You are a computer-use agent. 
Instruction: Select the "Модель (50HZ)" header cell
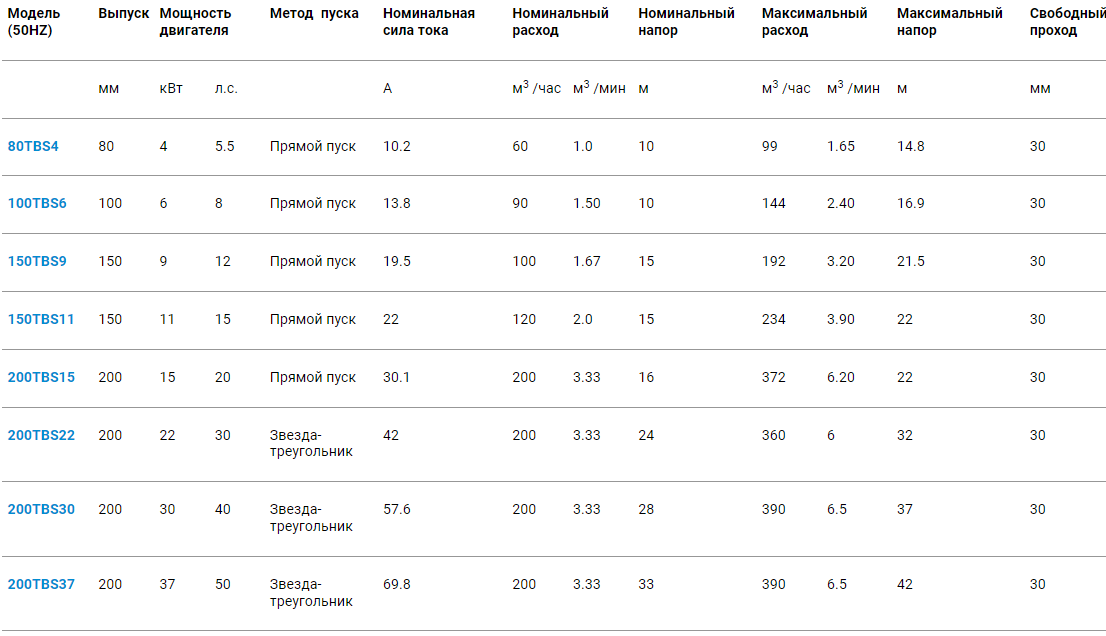tap(34, 22)
